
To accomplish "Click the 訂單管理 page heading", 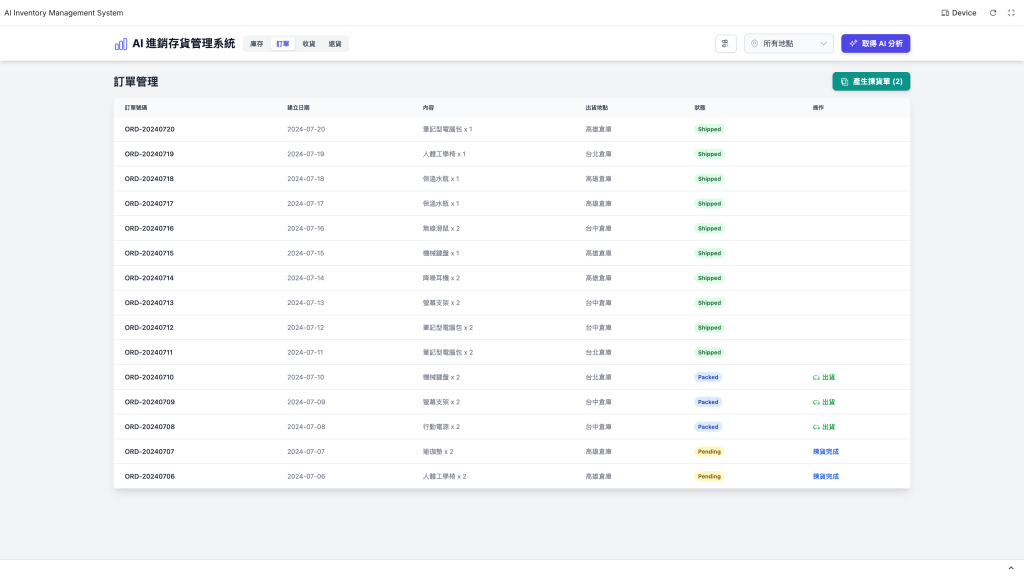I will coord(136,82).
